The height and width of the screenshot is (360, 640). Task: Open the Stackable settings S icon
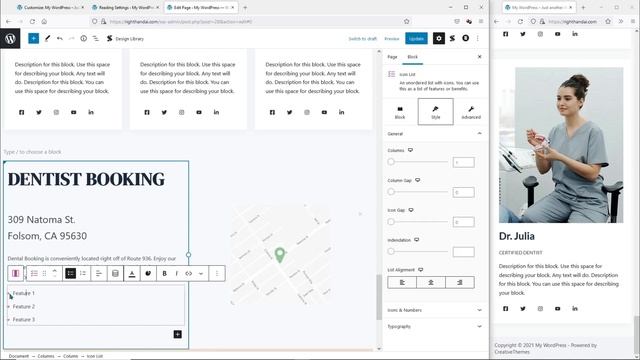coord(452,38)
